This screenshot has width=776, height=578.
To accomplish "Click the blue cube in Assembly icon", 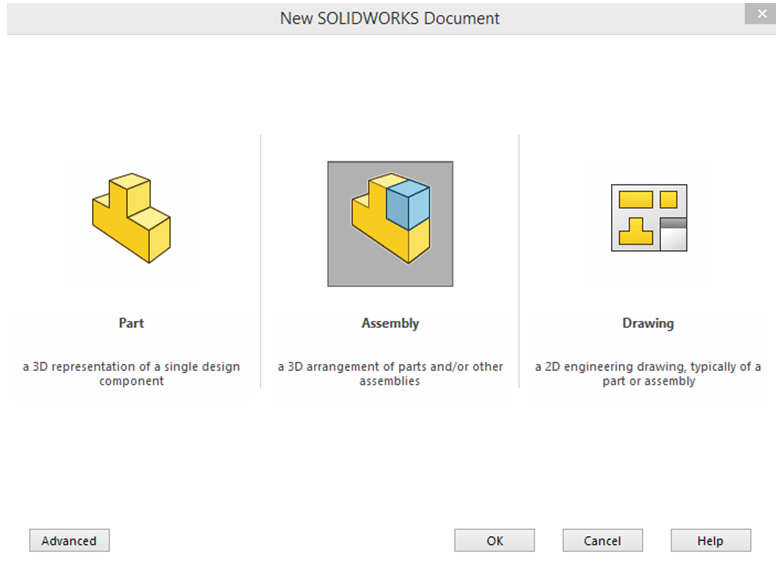I will click(407, 205).
